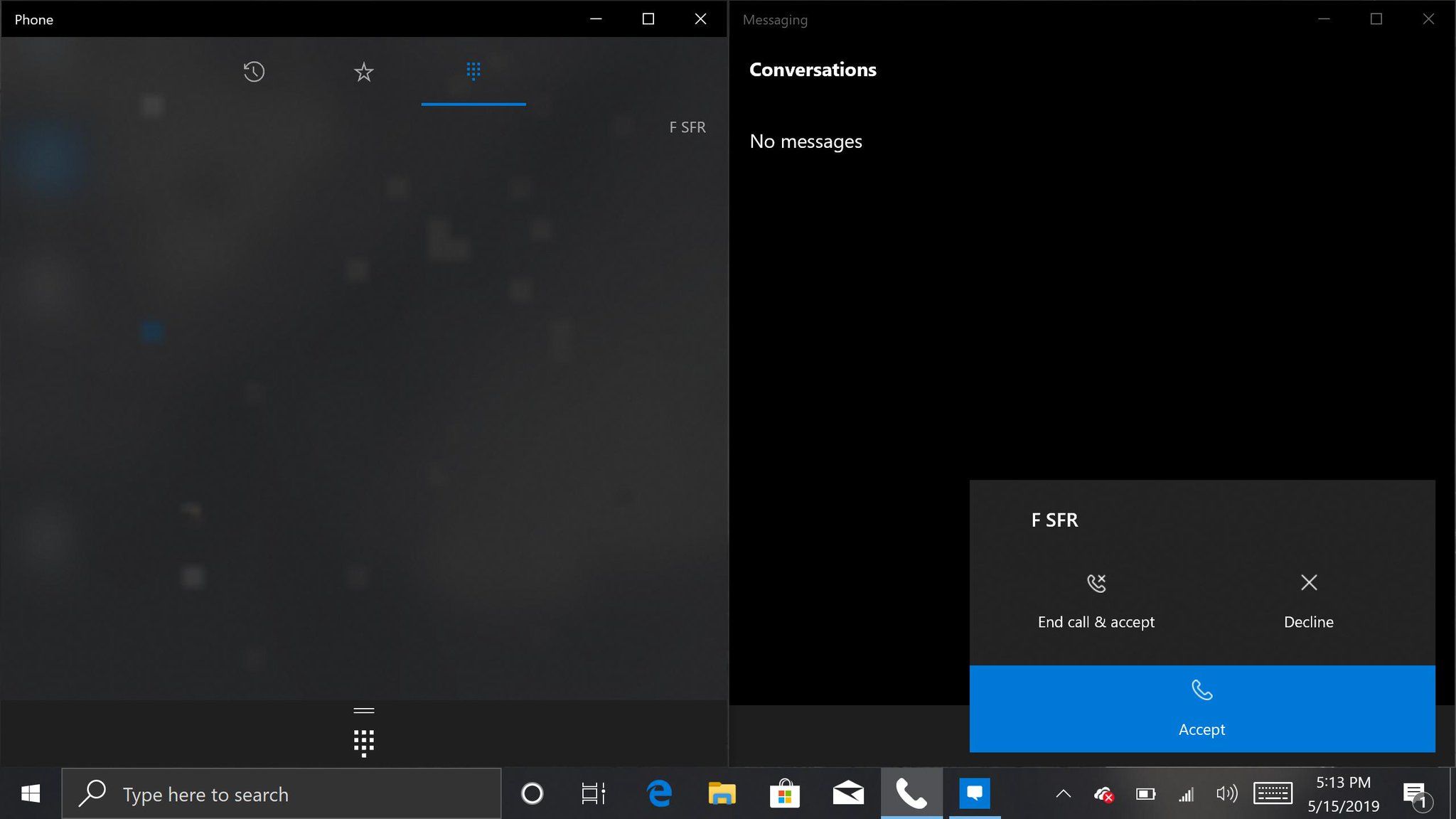This screenshot has height=819, width=1456.
Task: Minimize the Phone window
Action: coord(596,19)
